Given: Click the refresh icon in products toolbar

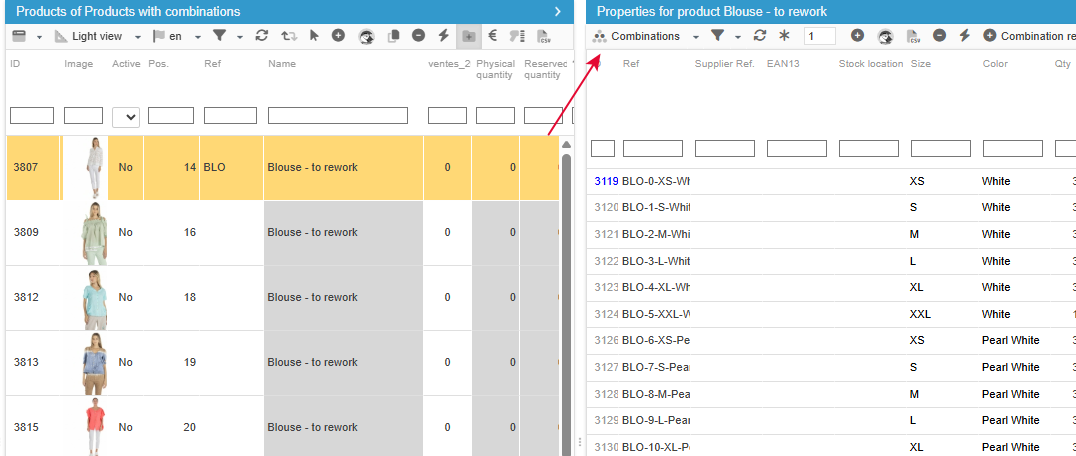Looking at the screenshot, I should (x=262, y=36).
